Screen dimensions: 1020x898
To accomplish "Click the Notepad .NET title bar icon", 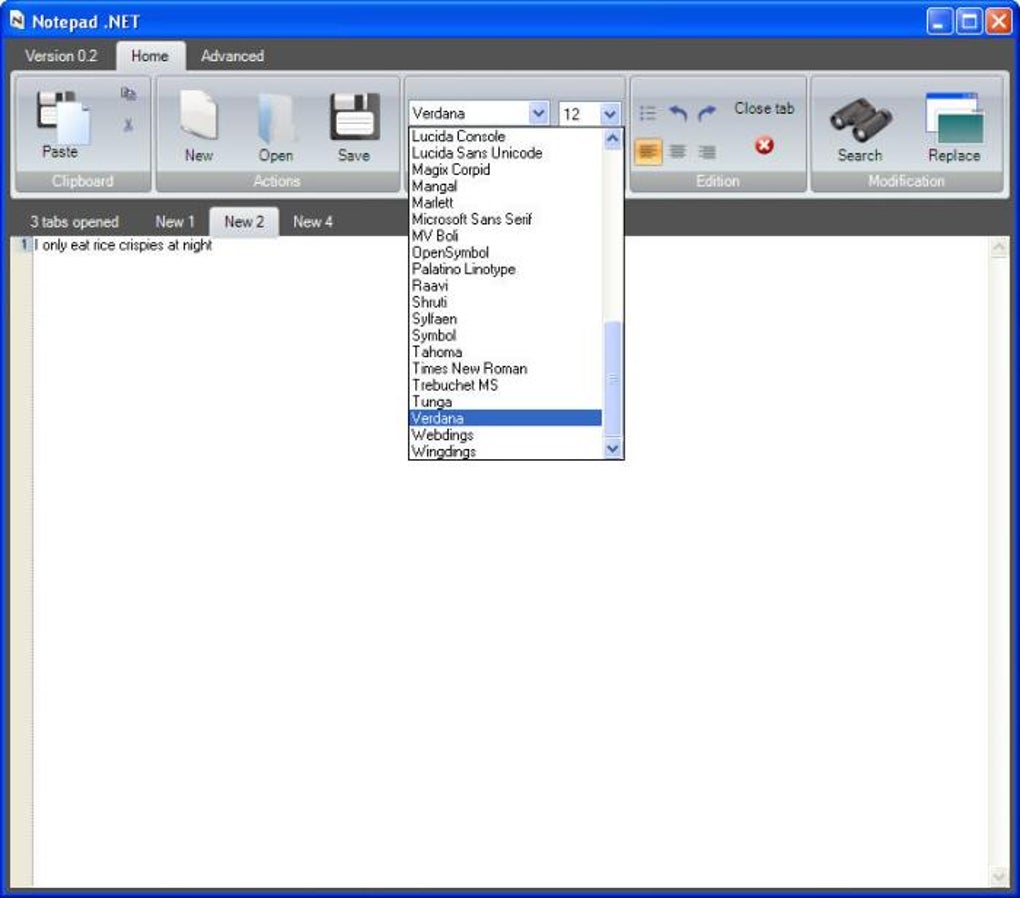I will 17,21.
